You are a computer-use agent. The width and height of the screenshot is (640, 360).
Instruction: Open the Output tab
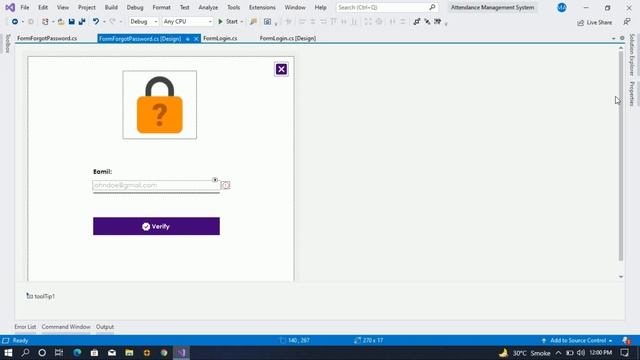tap(105, 327)
